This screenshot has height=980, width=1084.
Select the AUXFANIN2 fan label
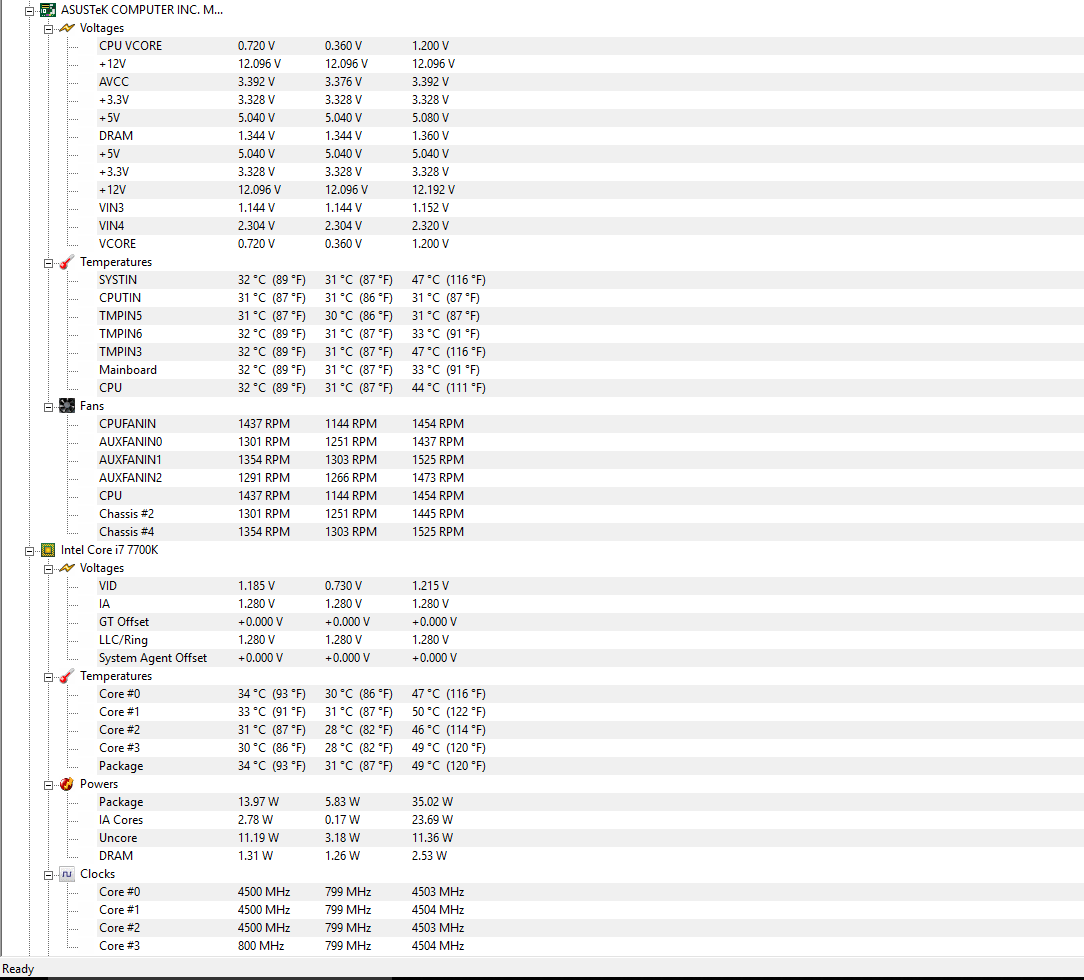(x=130, y=478)
